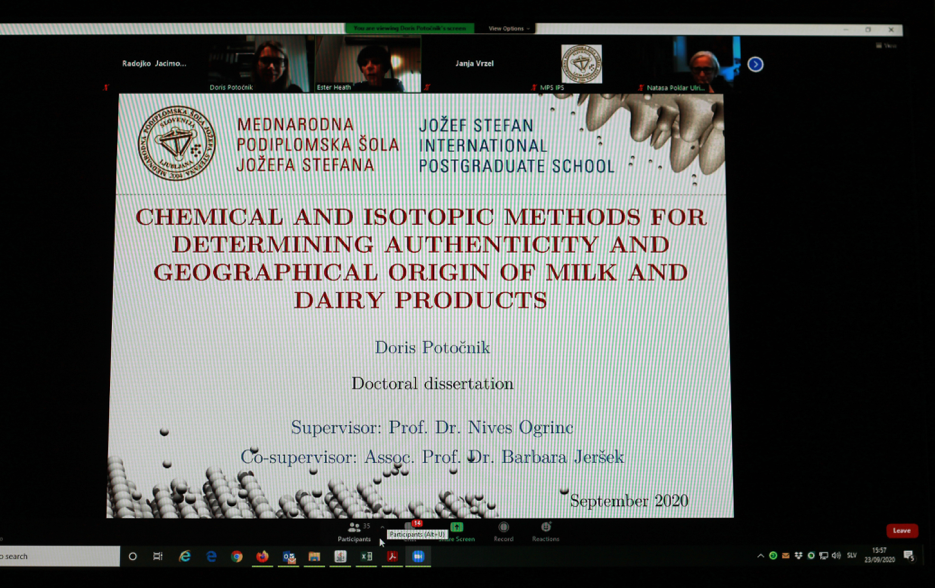Screen dimensions: 935x588
Task: Select Ester Heath's video thumbnail
Action: coord(367,65)
